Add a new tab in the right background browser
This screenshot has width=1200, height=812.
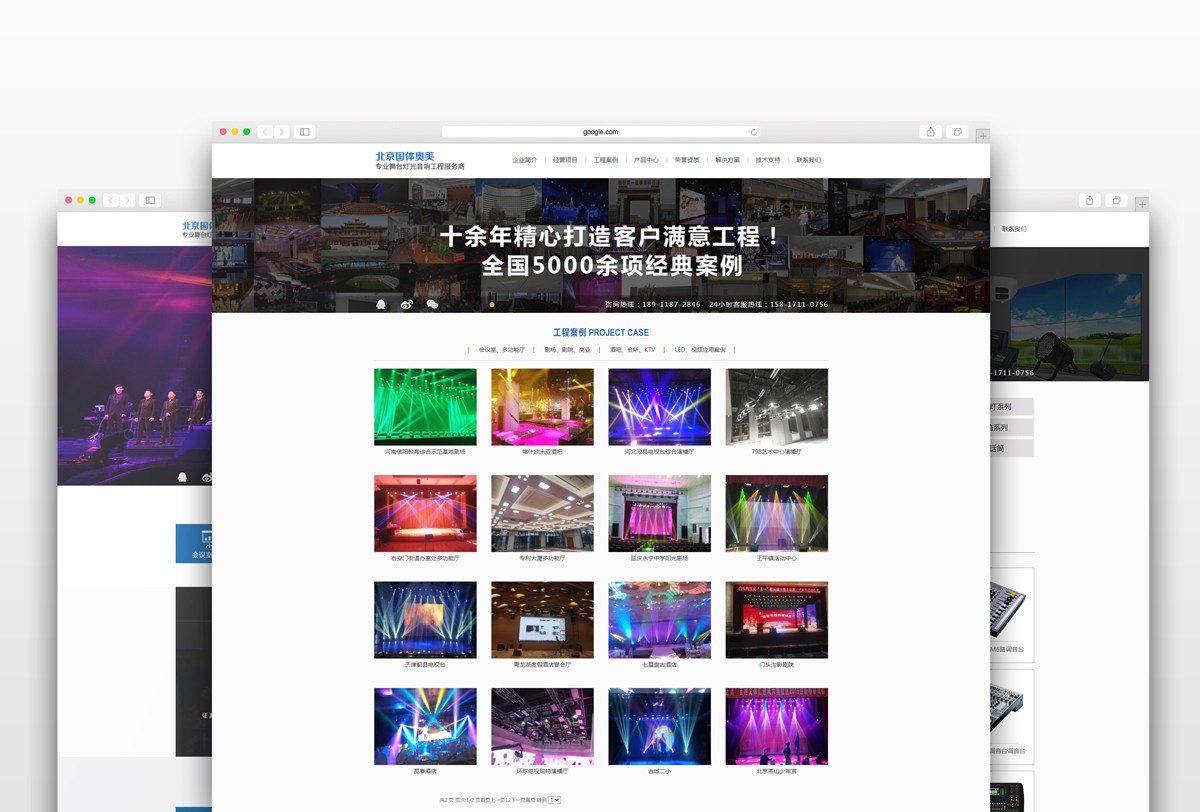[x=1141, y=204]
